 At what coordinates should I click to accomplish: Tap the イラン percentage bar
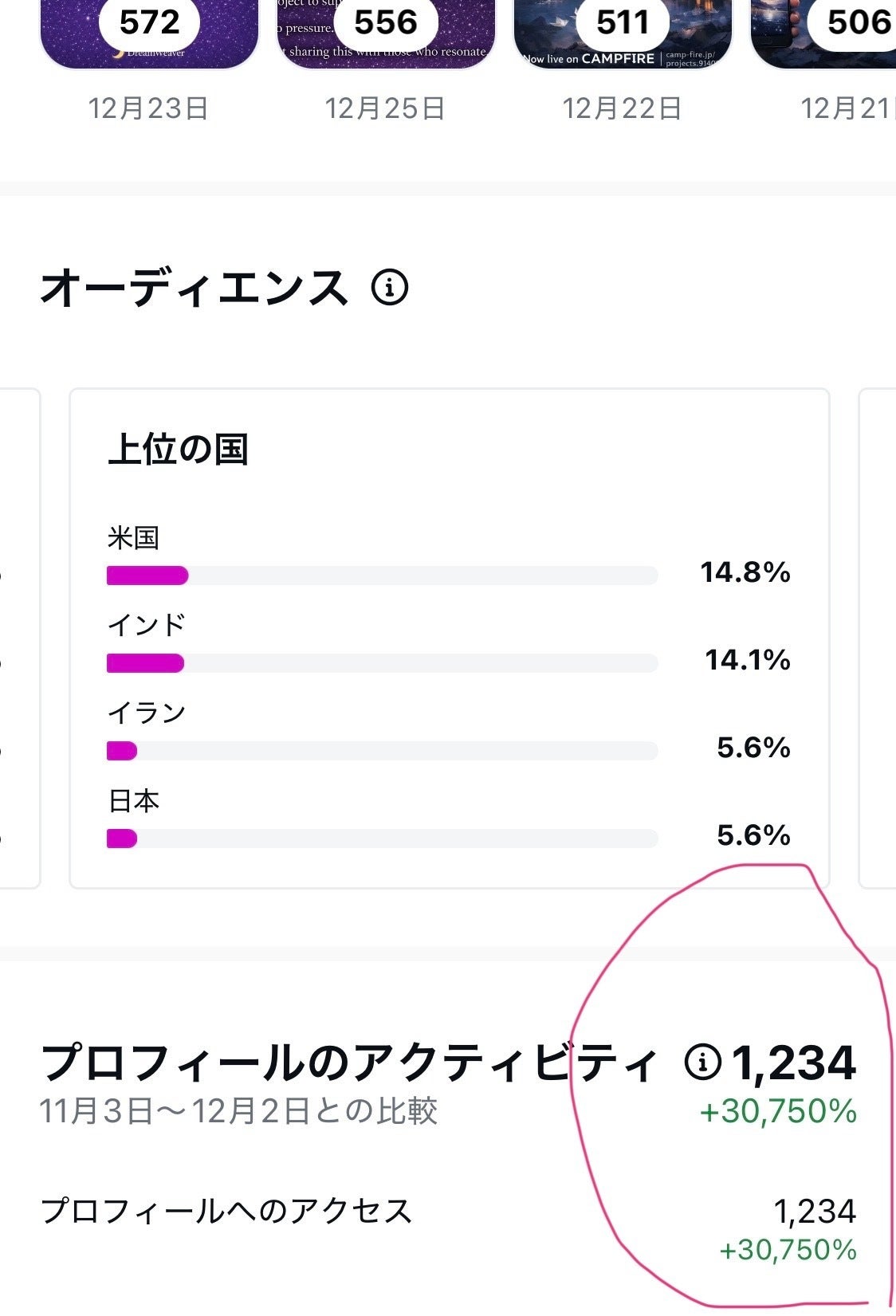pyautogui.click(x=382, y=751)
